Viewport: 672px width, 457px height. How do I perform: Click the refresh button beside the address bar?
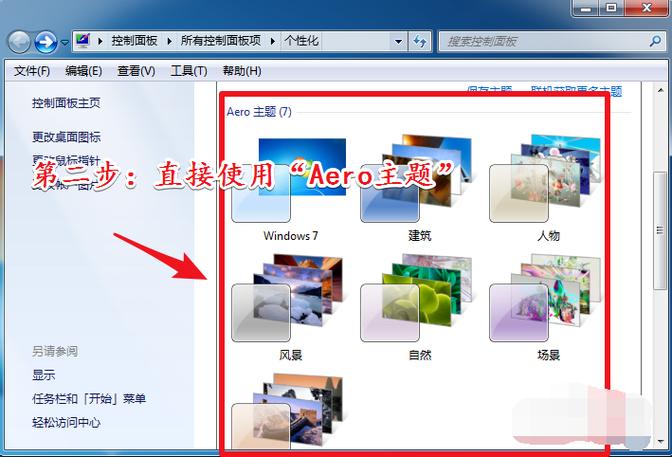[x=421, y=42]
